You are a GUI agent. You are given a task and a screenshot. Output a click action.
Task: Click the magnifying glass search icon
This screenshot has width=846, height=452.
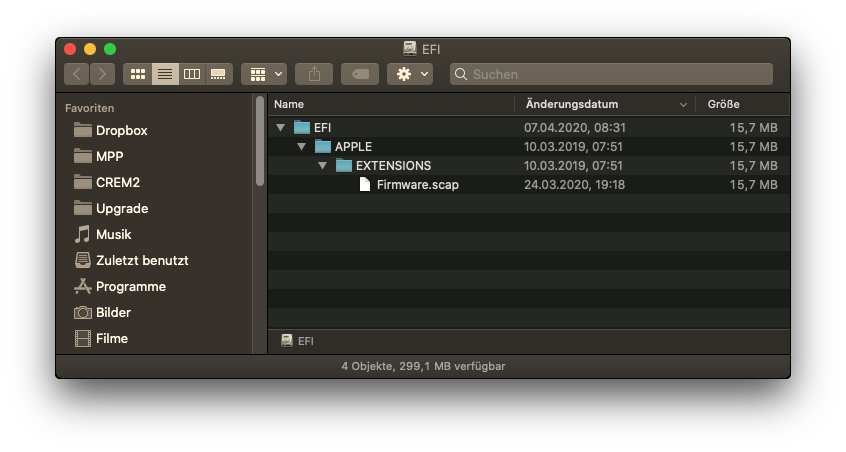pyautogui.click(x=461, y=74)
